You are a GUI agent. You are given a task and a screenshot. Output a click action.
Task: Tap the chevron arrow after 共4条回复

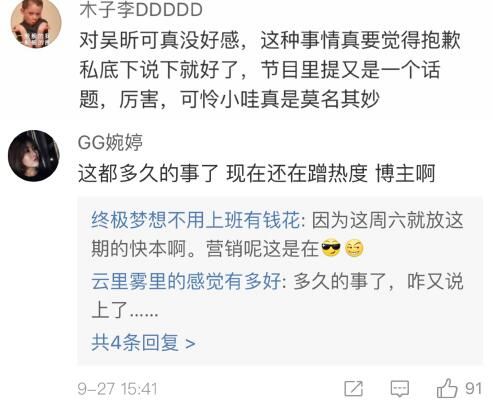[190, 343]
